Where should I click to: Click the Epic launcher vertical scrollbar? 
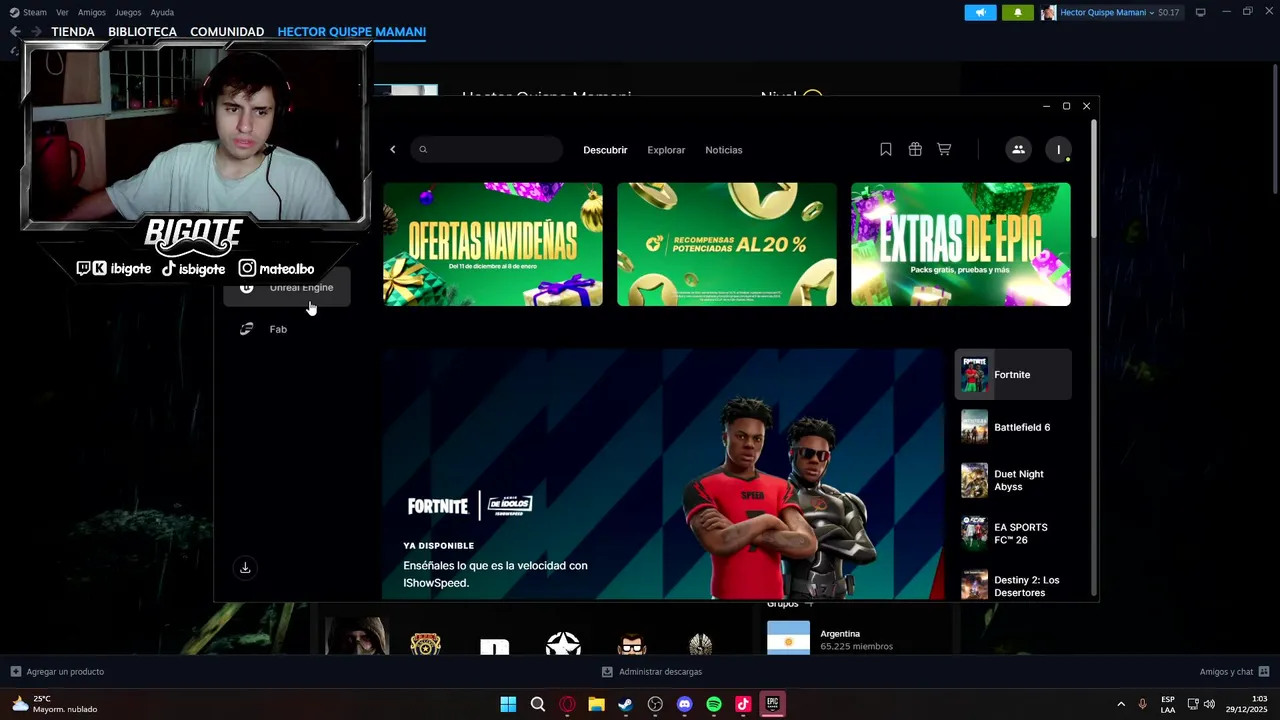(1094, 180)
